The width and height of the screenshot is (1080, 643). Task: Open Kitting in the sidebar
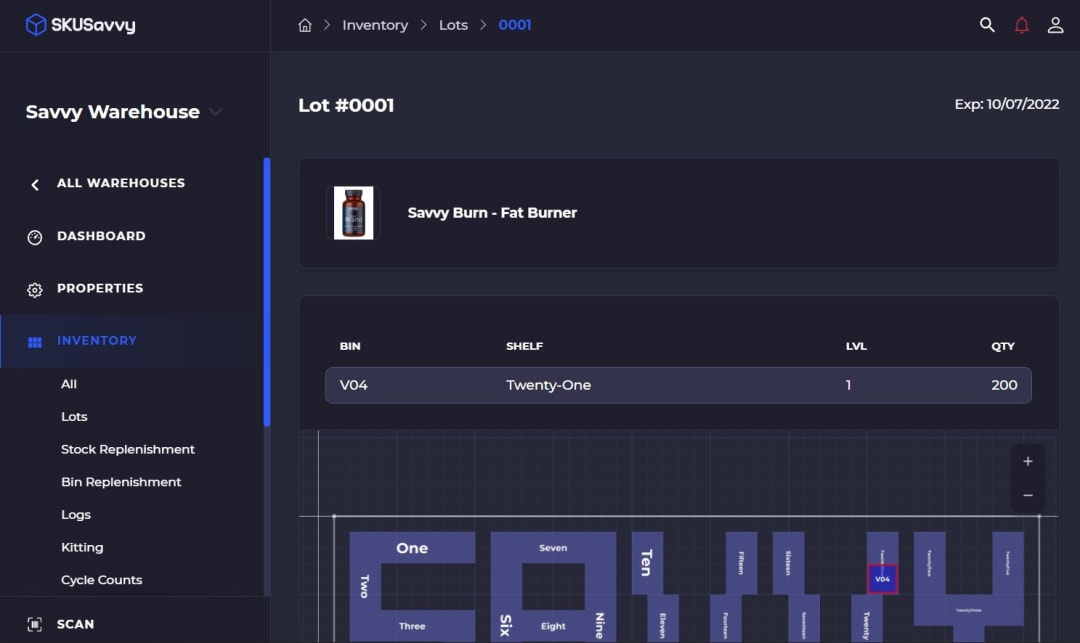click(x=82, y=547)
